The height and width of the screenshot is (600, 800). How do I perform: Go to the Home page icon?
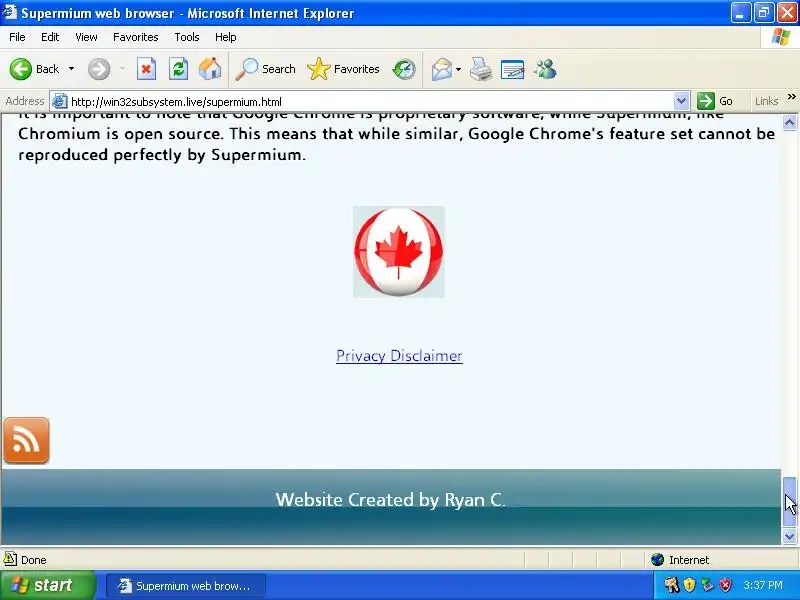(210, 69)
